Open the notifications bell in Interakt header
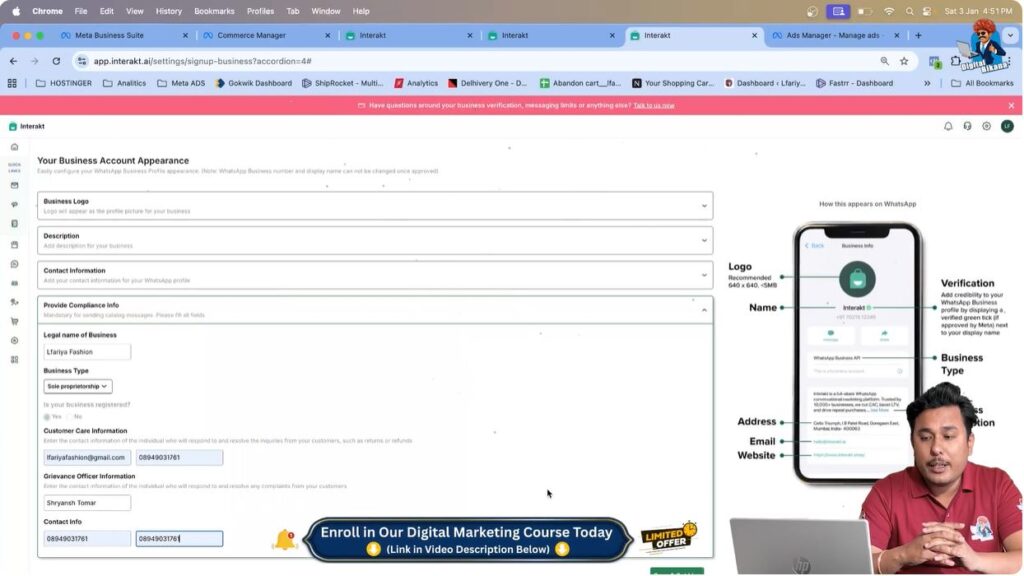Screen dimensions: 1024x576 tap(948, 126)
